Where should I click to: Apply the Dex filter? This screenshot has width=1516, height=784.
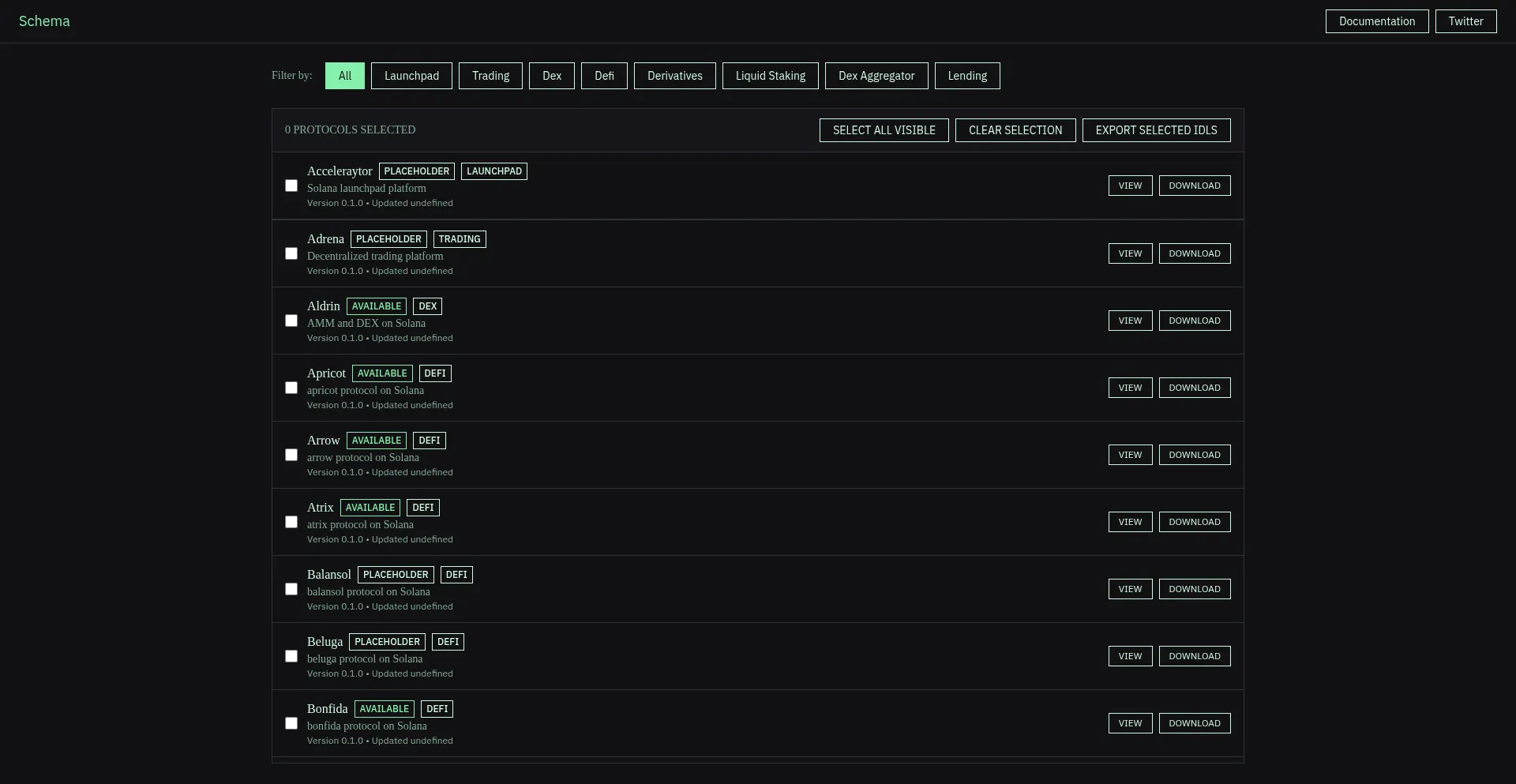coord(551,75)
